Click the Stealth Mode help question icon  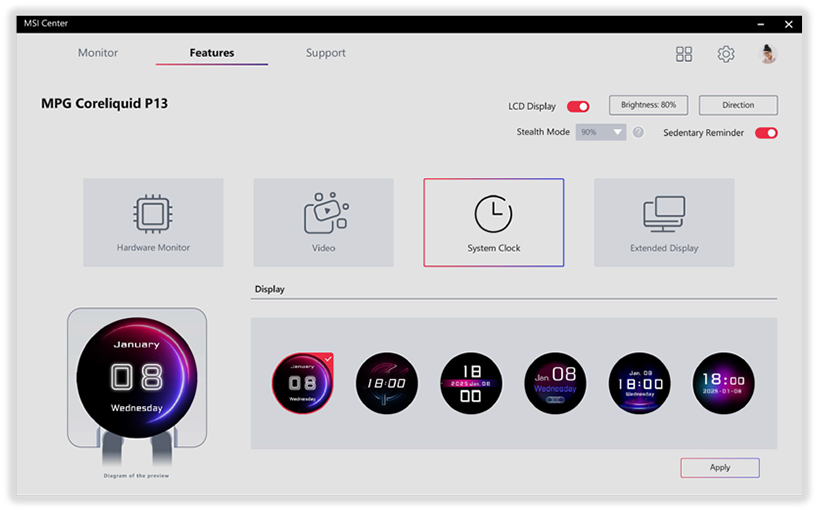tap(638, 132)
